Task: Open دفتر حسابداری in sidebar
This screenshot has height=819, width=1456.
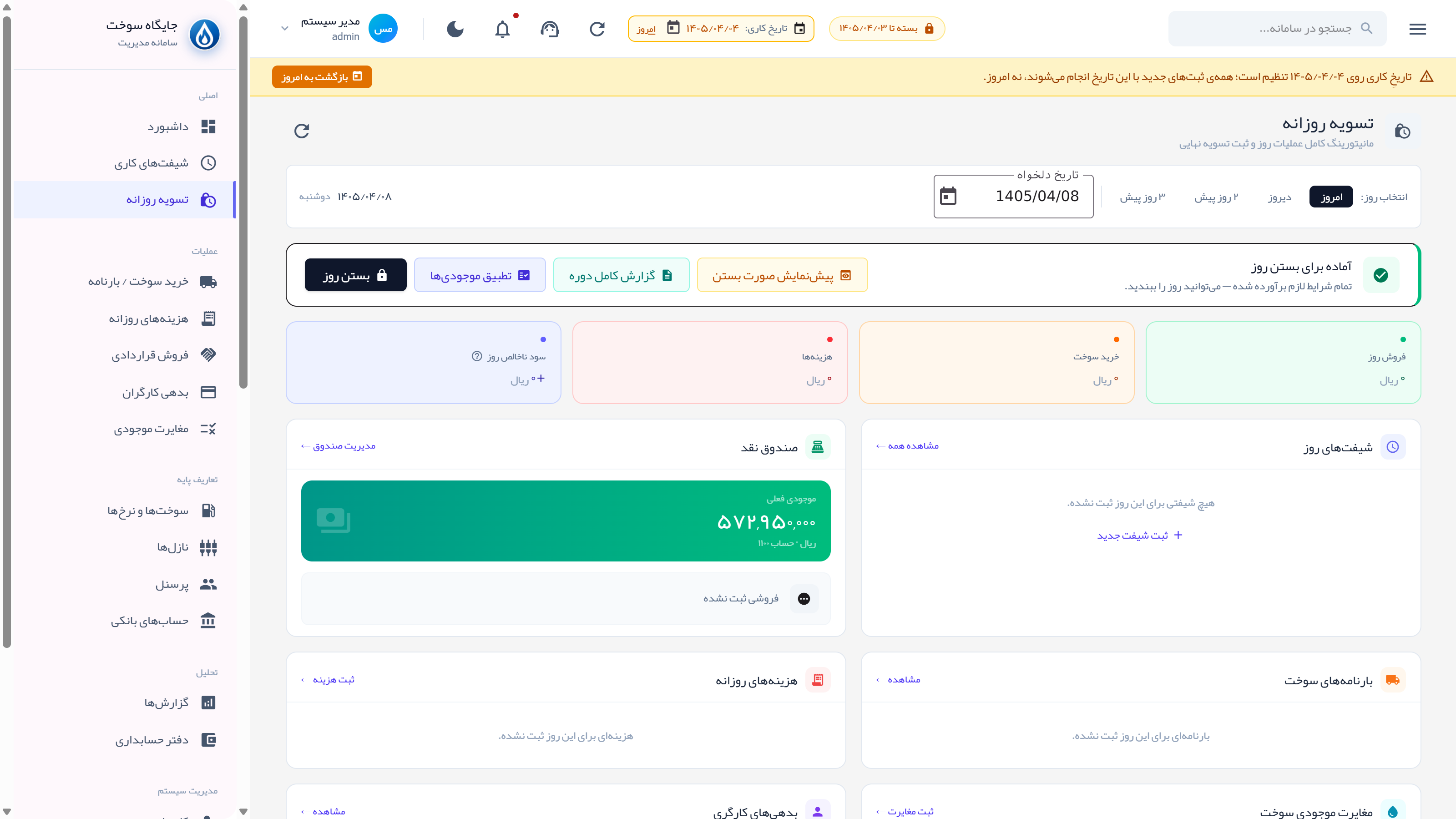Action: 124,740
